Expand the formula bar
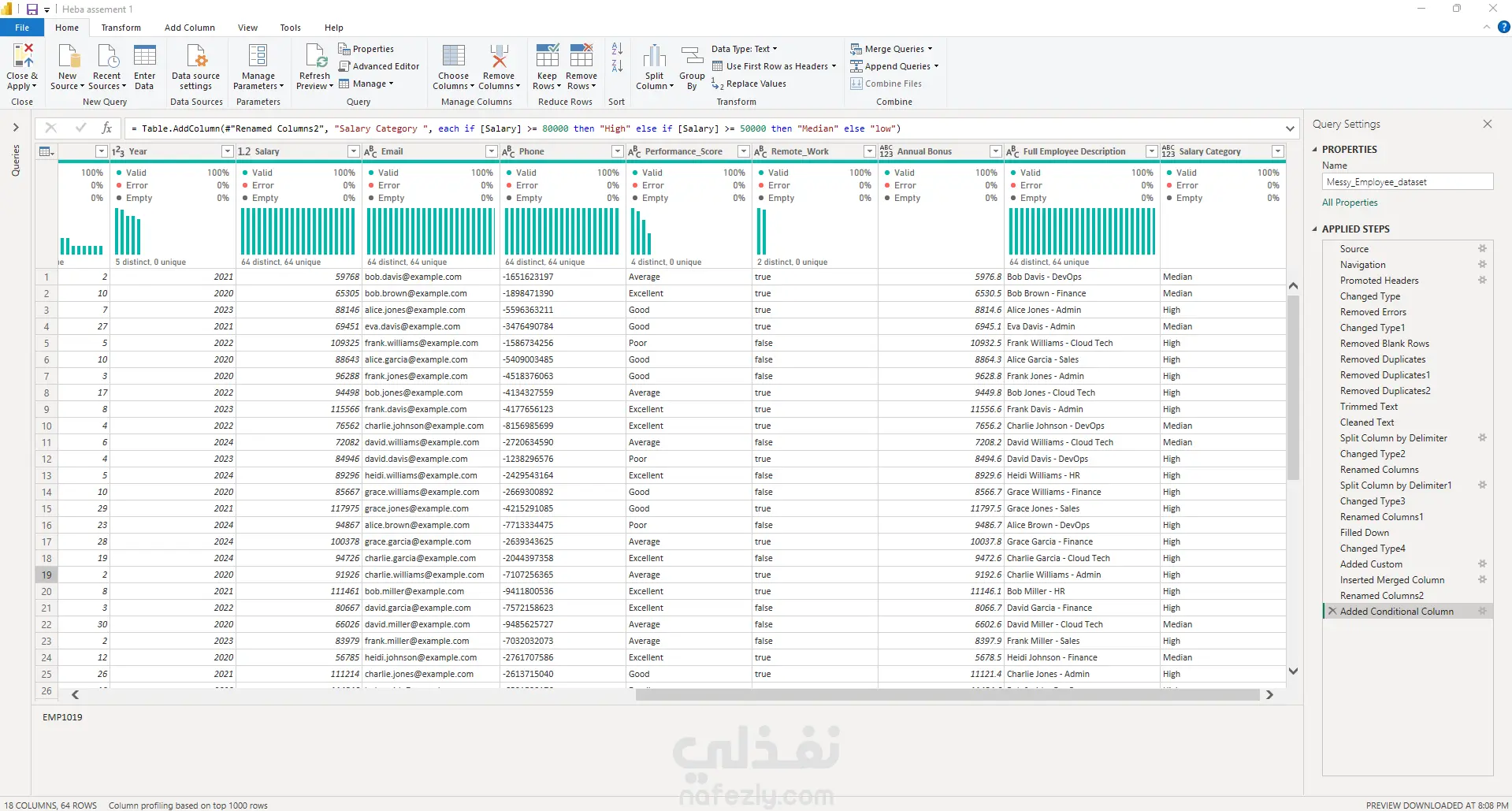1512x811 pixels. pyautogui.click(x=1290, y=128)
